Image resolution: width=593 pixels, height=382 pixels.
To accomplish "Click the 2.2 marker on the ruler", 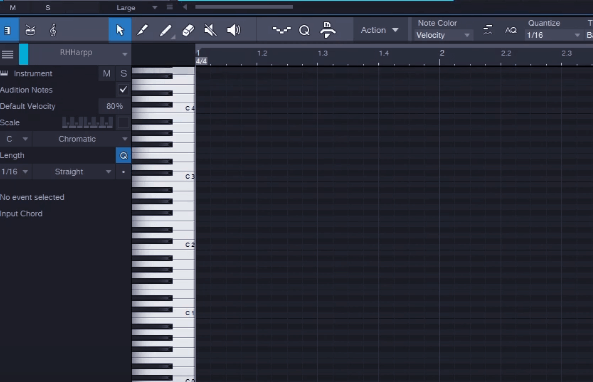I will [x=506, y=53].
